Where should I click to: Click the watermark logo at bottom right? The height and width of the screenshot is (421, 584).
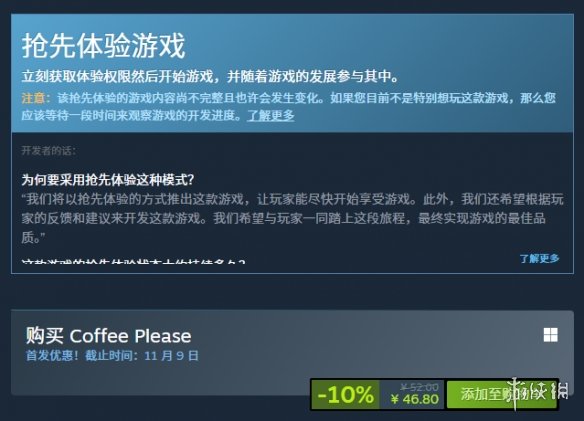(x=539, y=393)
